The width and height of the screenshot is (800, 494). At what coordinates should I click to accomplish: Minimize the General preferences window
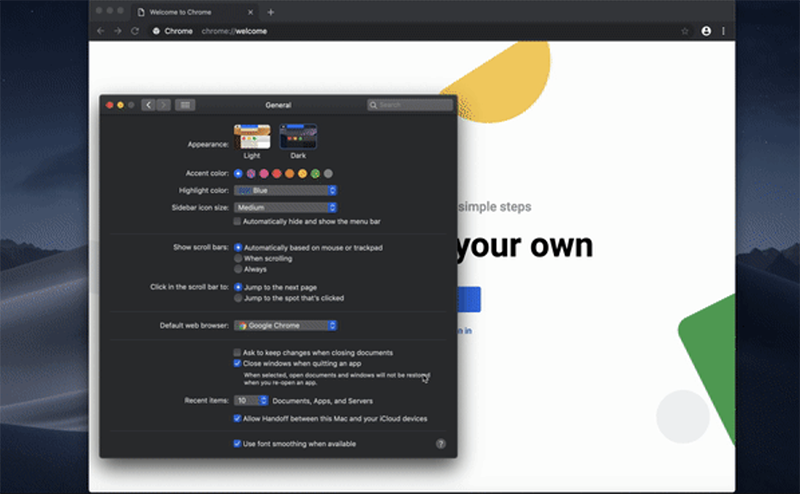click(120, 105)
